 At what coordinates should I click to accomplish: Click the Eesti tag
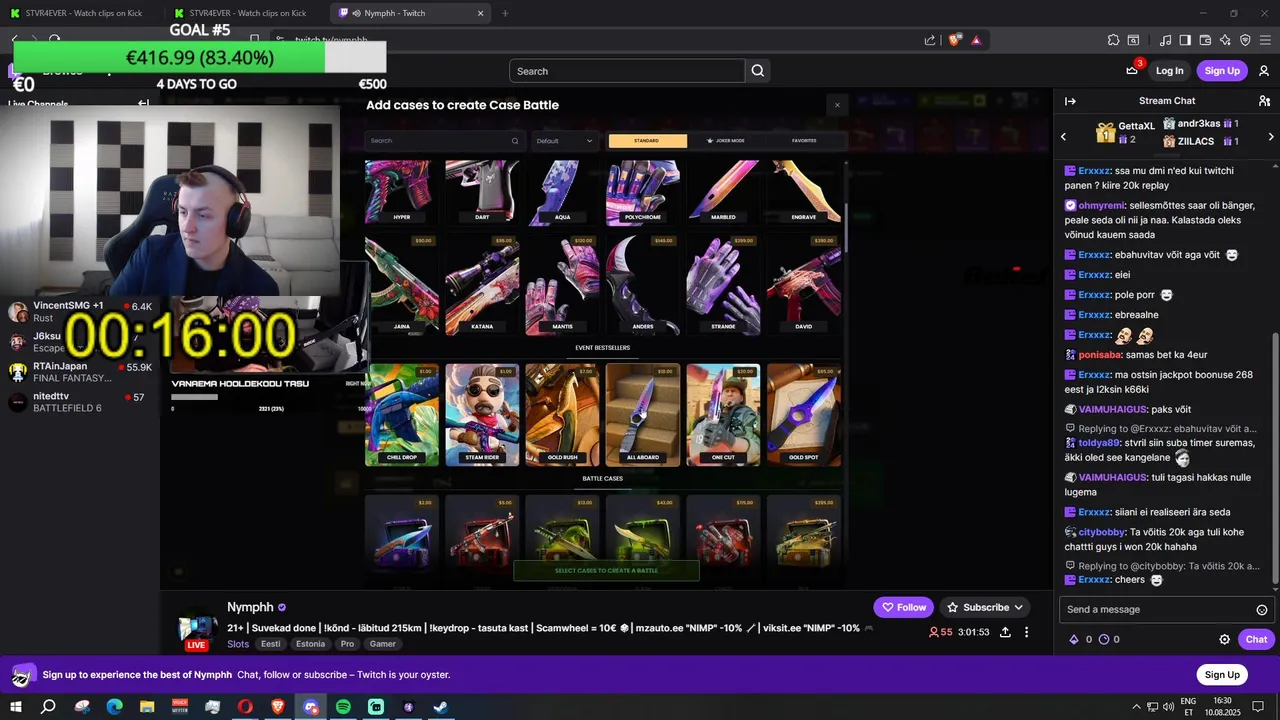[x=271, y=644]
